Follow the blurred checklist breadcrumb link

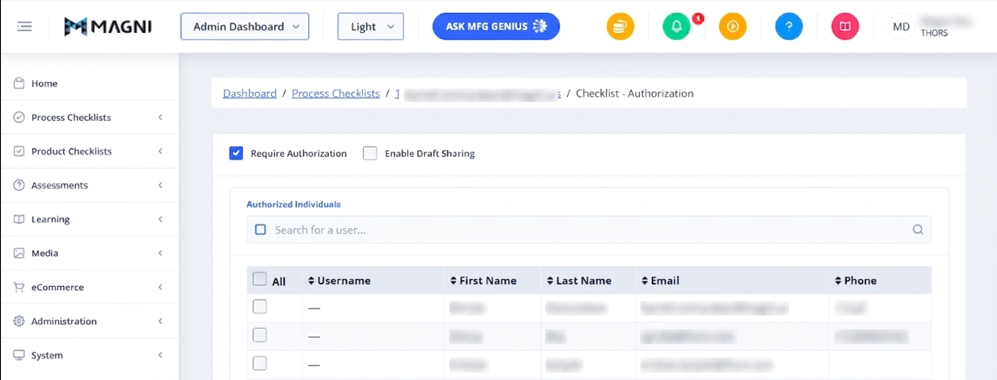(x=478, y=93)
